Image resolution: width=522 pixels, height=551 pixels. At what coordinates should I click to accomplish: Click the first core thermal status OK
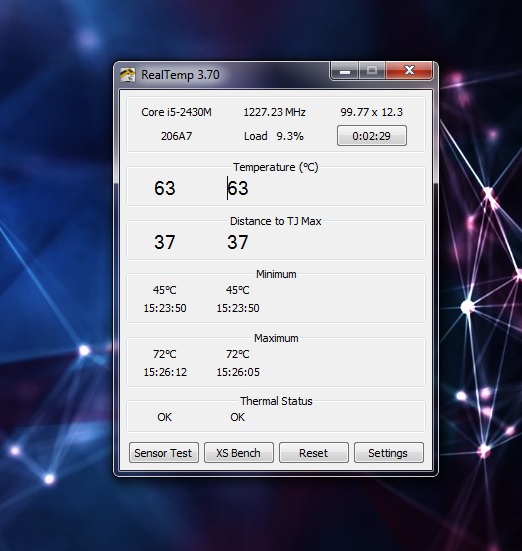(x=165, y=417)
